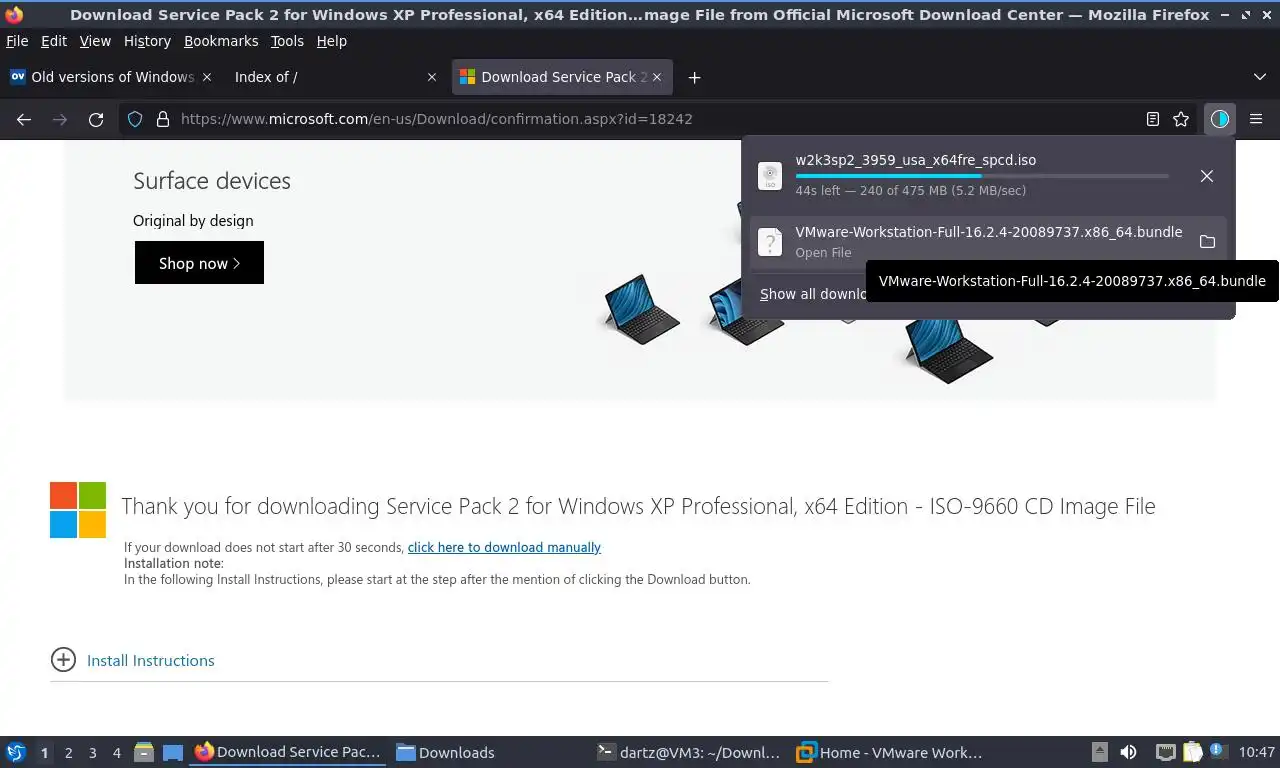Open the clipboard tray icon
The width and height of the screenshot is (1280, 768).
click(x=1192, y=752)
